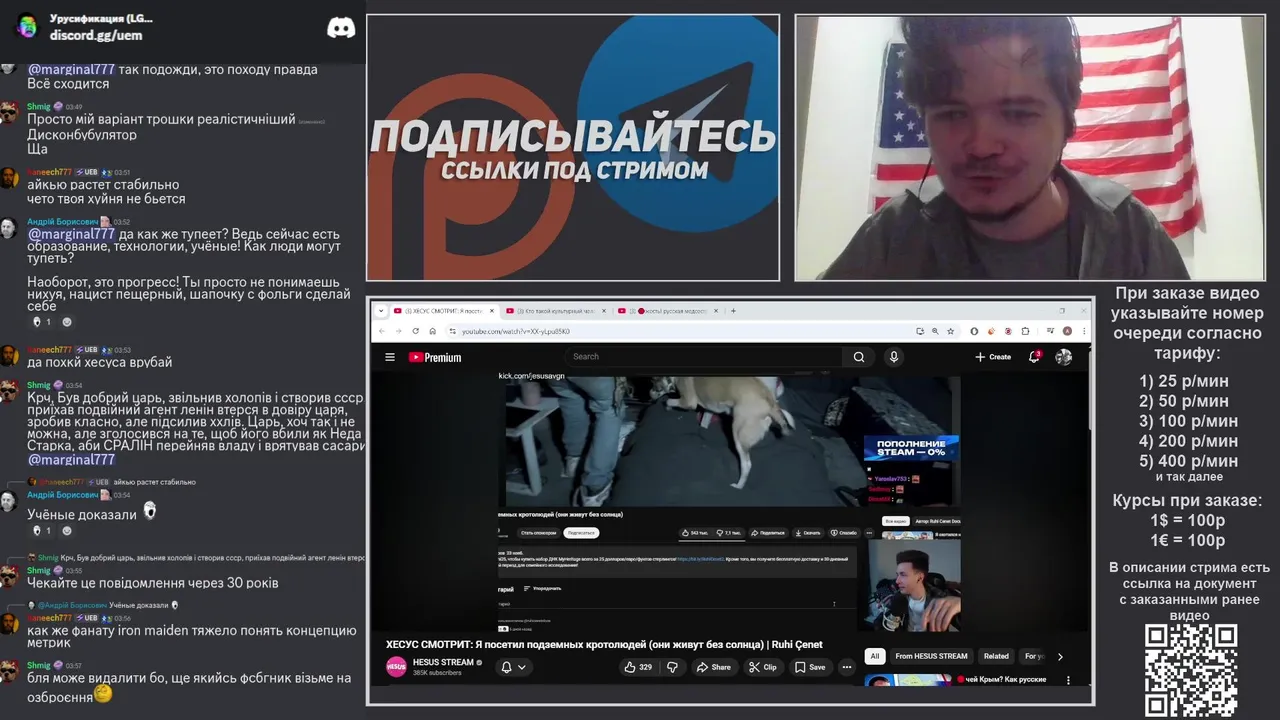The height and width of the screenshot is (720, 1280).
Task: Click the @marginal777 mention in Андрій's message
Action: 71,234
